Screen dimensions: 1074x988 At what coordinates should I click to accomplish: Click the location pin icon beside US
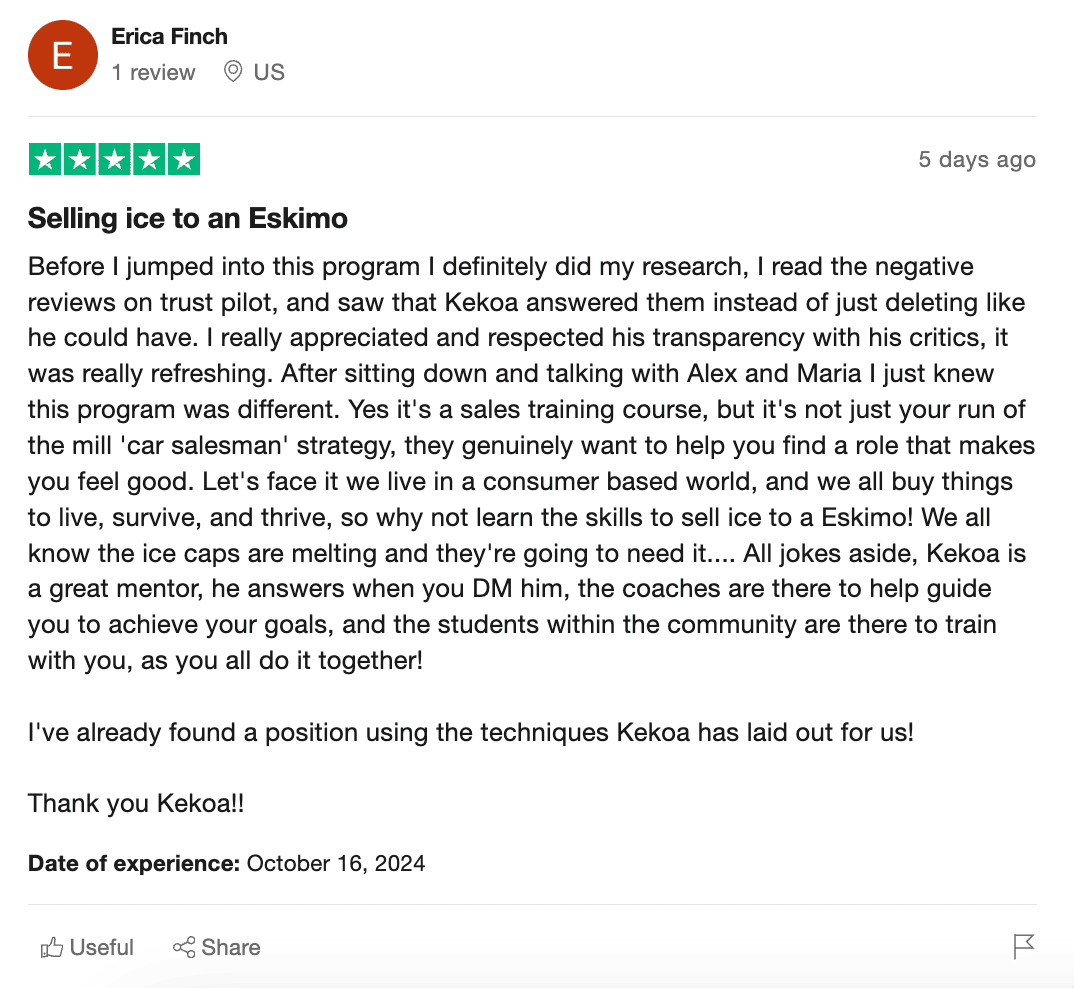(233, 72)
